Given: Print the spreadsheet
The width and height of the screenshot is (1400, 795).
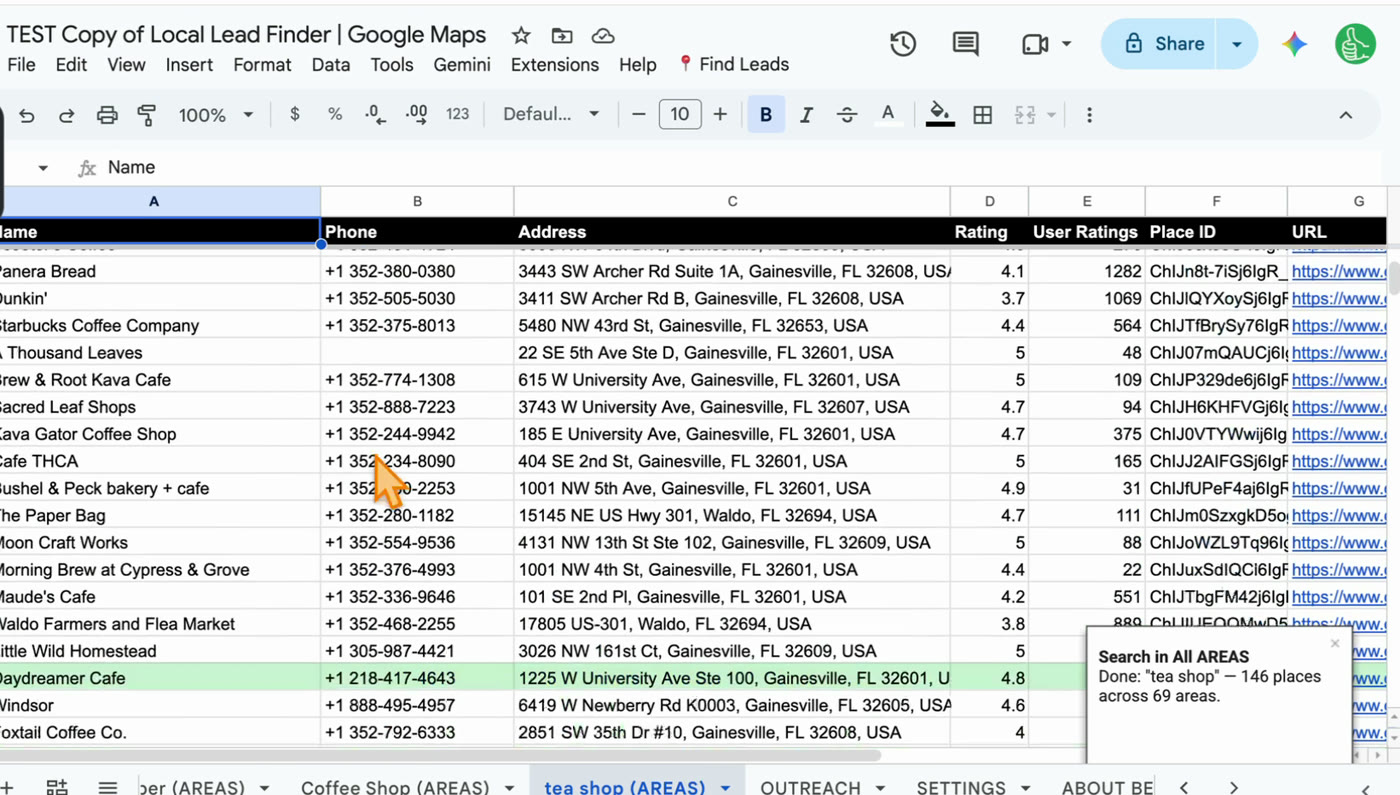Looking at the screenshot, I should coord(107,115).
